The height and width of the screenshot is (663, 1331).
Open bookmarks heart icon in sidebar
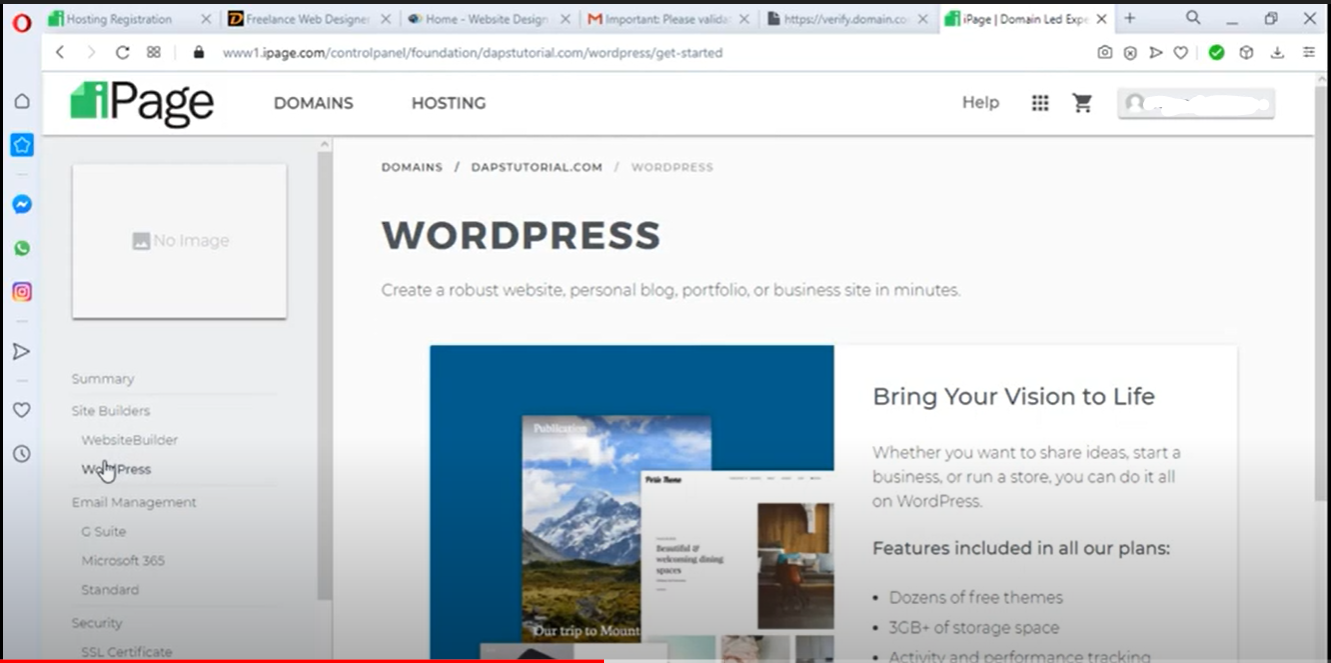pyautogui.click(x=21, y=410)
